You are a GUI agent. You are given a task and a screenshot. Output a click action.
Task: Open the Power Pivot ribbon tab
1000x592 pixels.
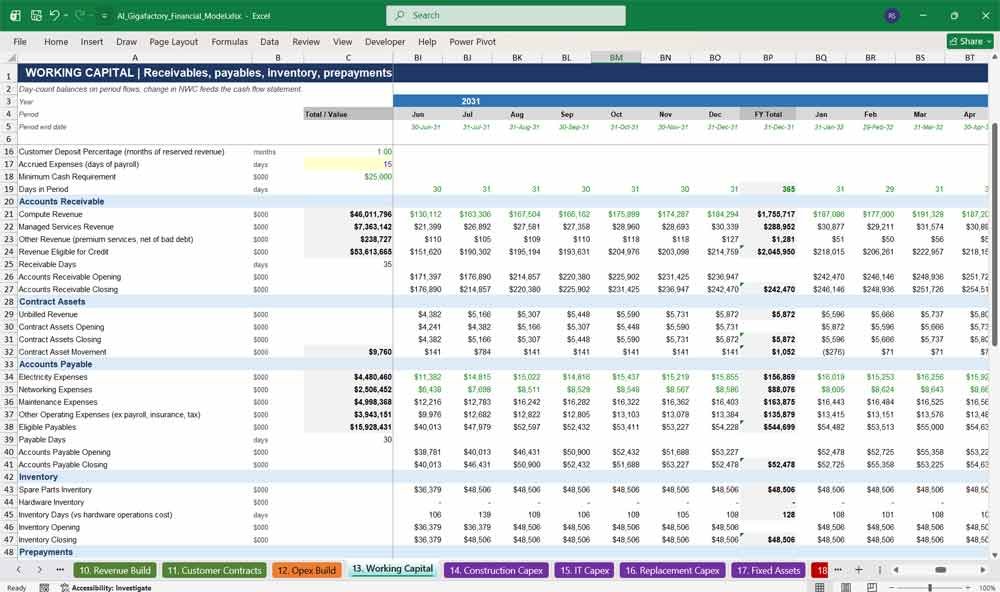pyautogui.click(x=472, y=41)
